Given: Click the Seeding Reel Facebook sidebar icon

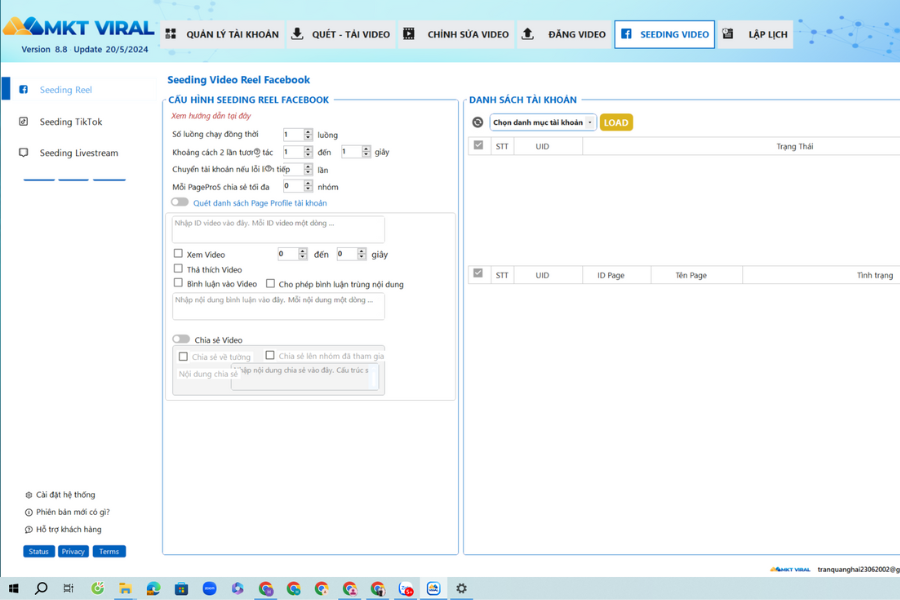Looking at the screenshot, I should (24, 90).
